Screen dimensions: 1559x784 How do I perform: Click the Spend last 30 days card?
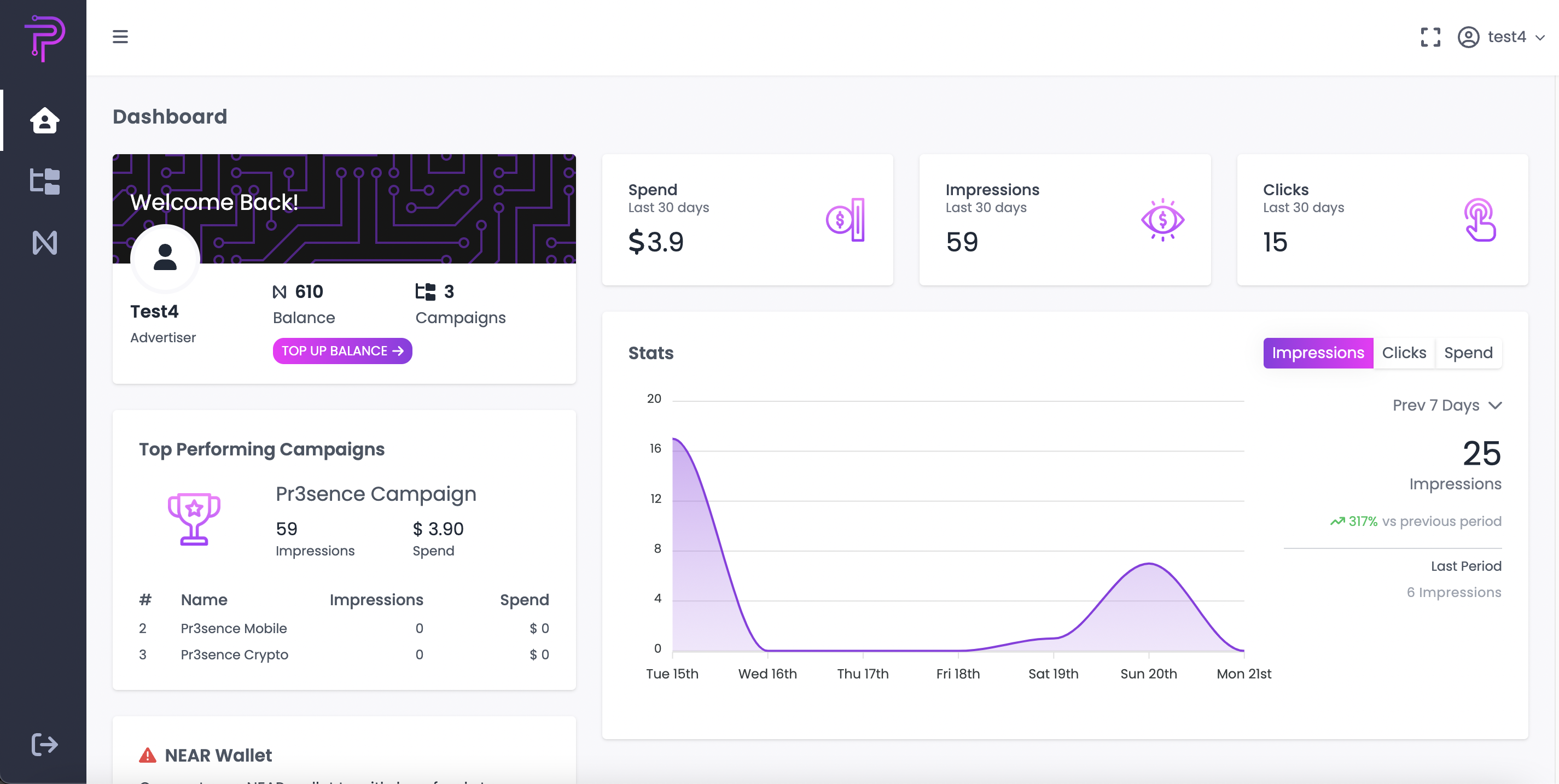click(x=747, y=220)
